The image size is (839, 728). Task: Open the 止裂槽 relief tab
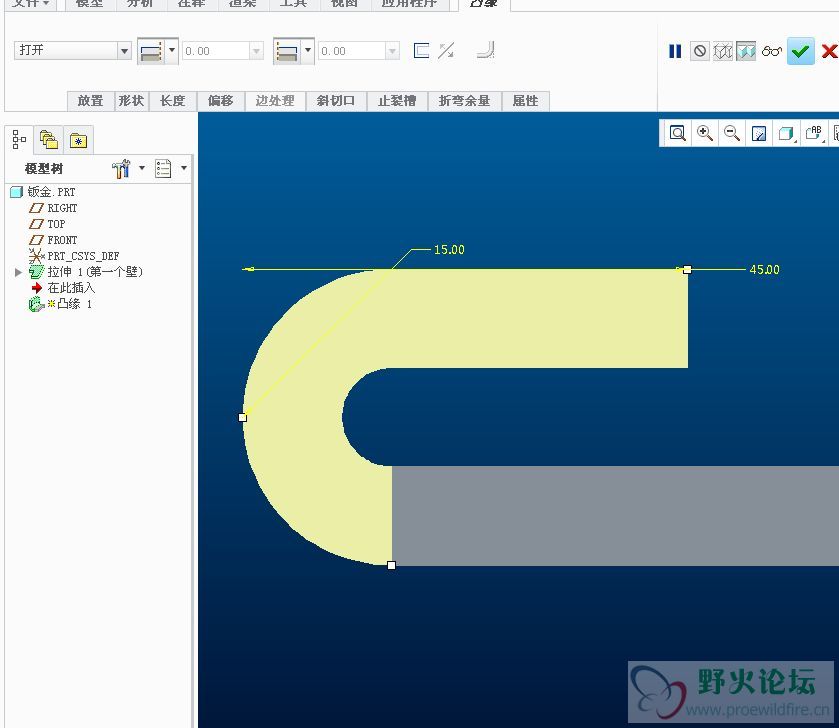[x=397, y=101]
